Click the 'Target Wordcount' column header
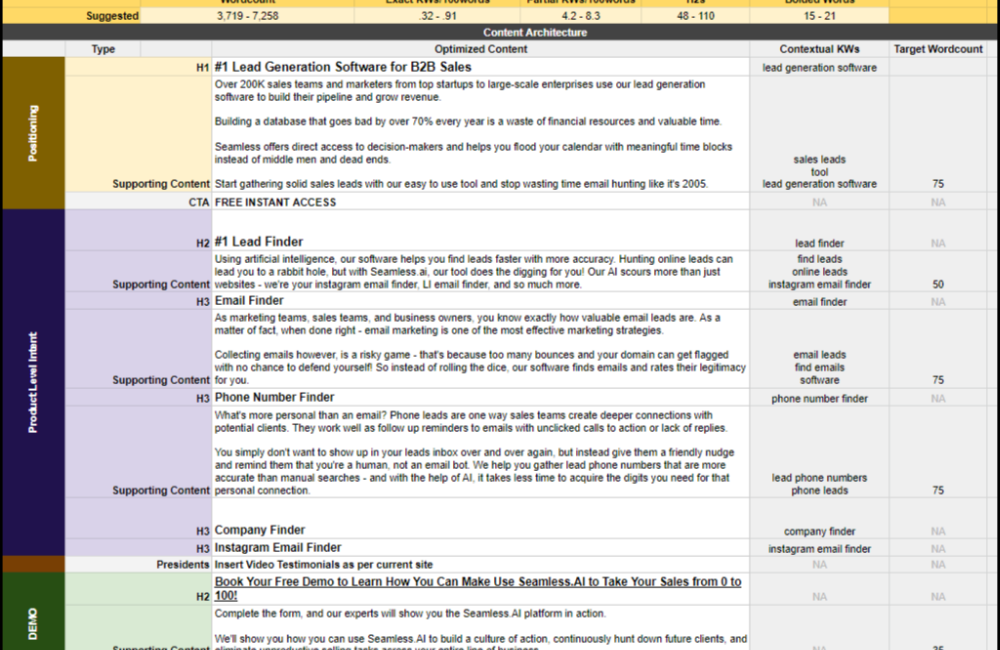The image size is (1000, 650). tap(938, 49)
